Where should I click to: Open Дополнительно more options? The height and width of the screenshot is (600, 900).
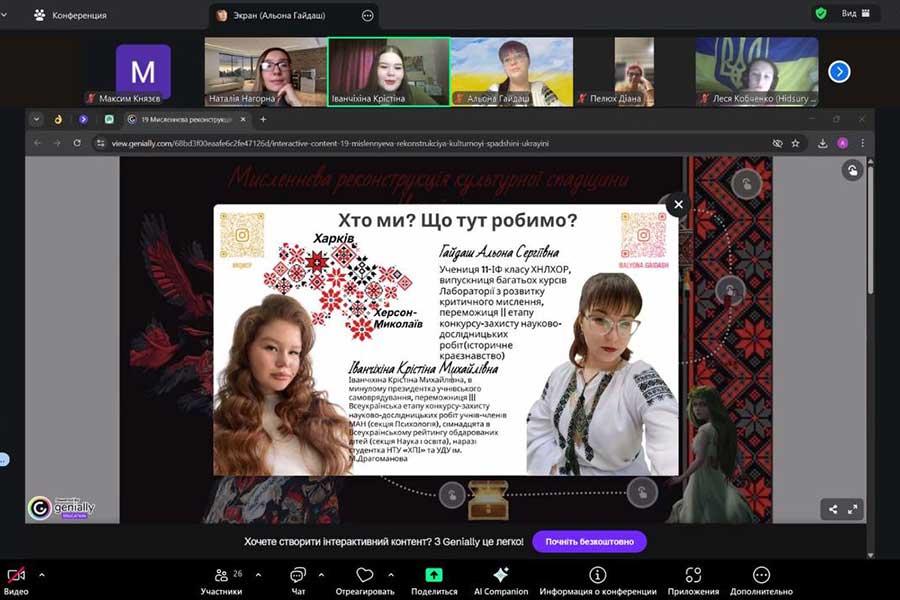tap(761, 582)
